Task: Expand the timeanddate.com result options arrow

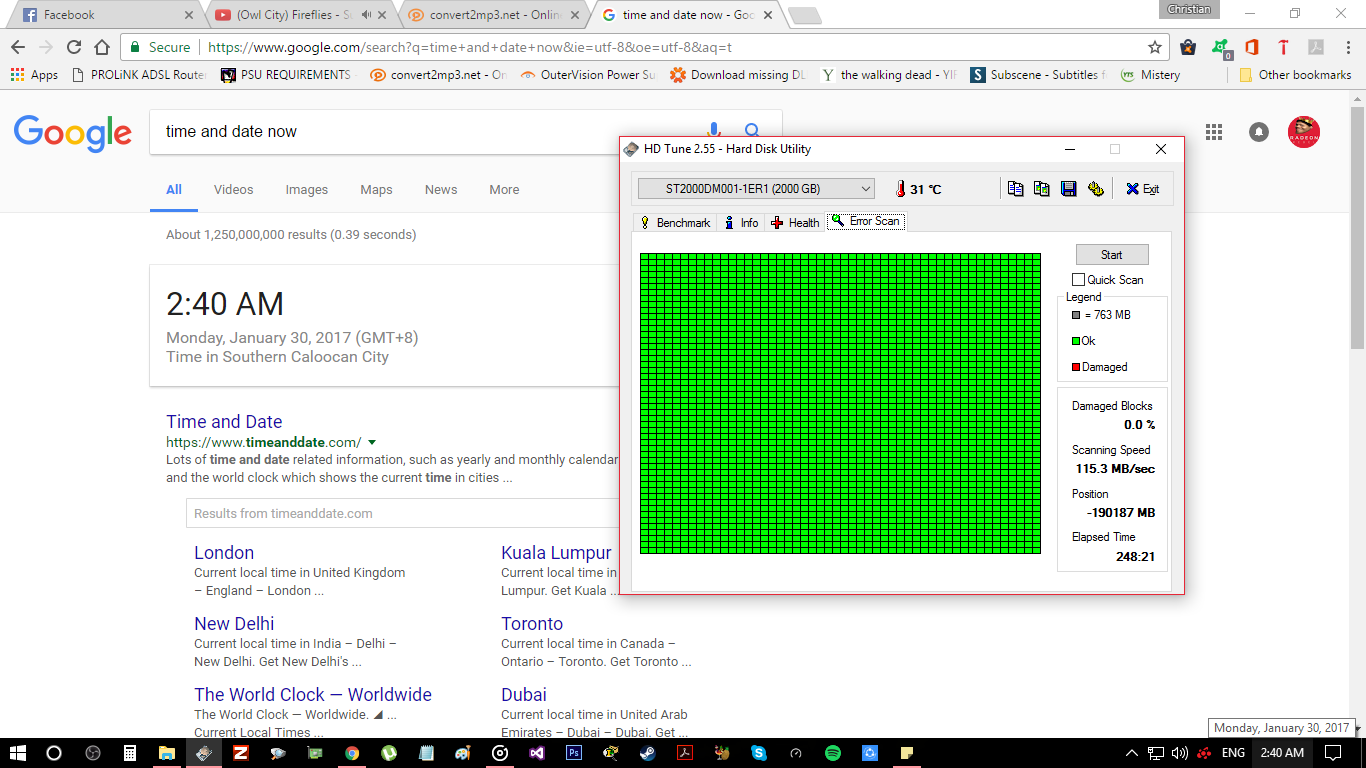Action: click(372, 442)
